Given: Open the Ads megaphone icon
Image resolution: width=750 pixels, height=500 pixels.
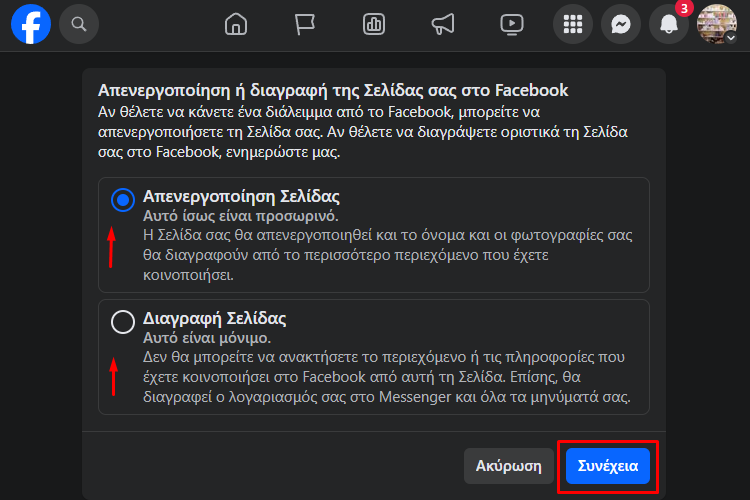Looking at the screenshot, I should (x=443, y=24).
